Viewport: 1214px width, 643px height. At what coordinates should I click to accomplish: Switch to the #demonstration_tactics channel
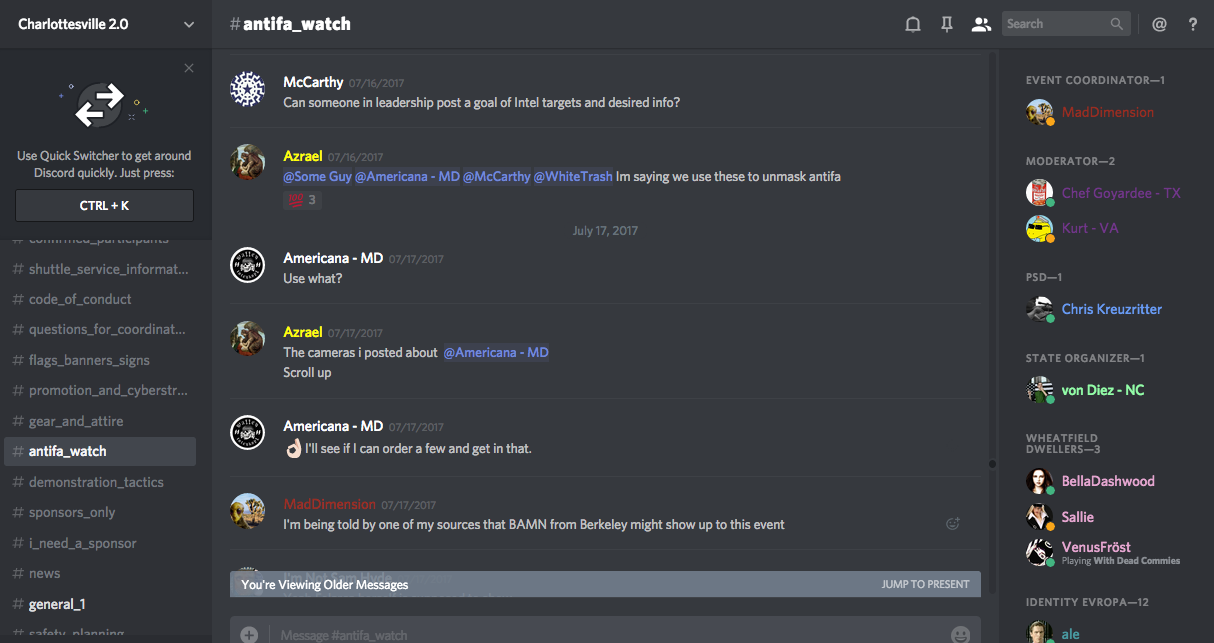(x=96, y=482)
